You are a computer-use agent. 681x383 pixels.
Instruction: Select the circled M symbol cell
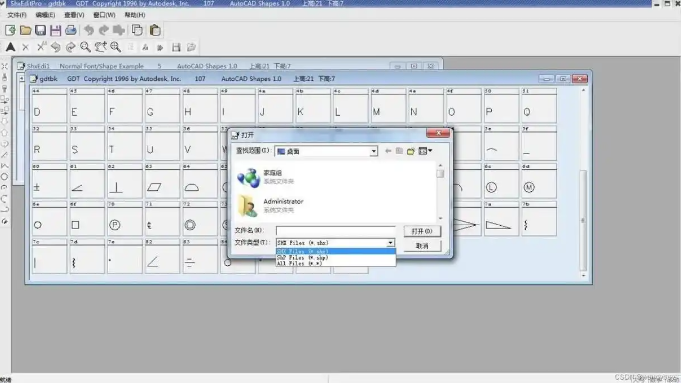(x=539, y=182)
